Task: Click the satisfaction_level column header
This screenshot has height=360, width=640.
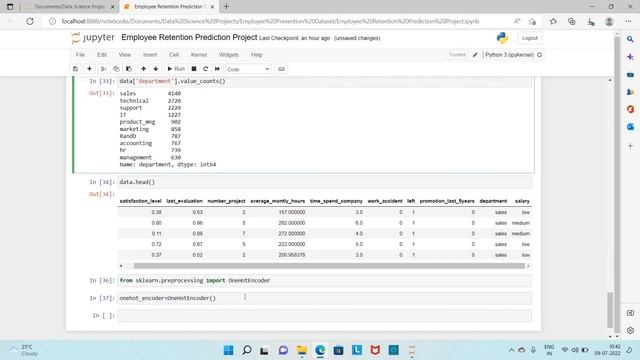Action: click(x=140, y=201)
